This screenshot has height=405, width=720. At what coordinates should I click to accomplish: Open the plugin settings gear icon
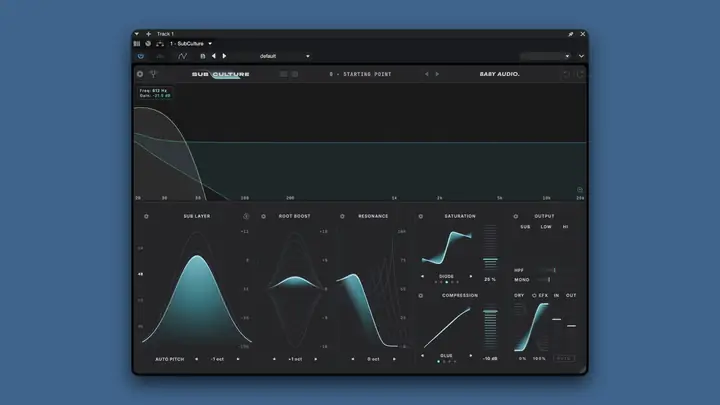pyautogui.click(x=140, y=74)
